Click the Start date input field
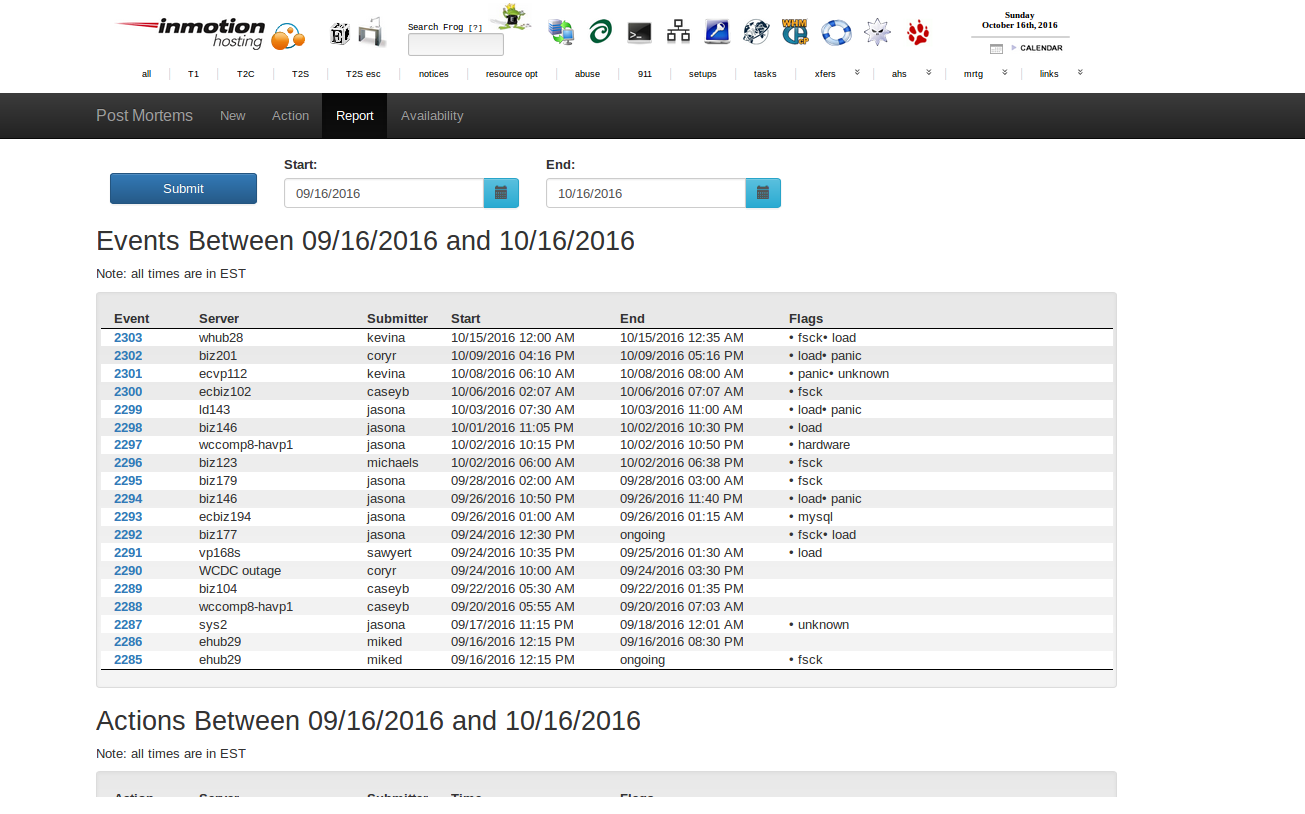 384,193
